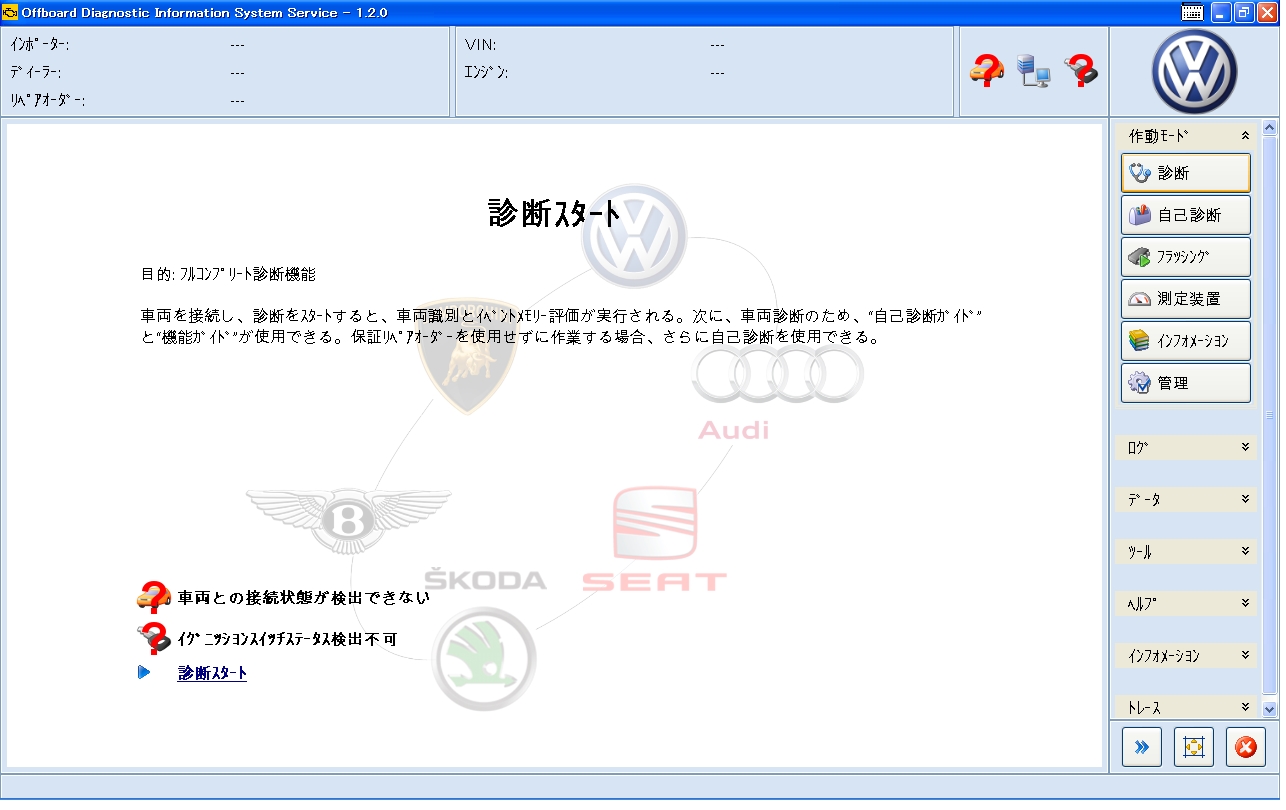Click the 目的: フルコンプリート診断機能 line
This screenshot has width=1286, height=810.
(x=228, y=274)
